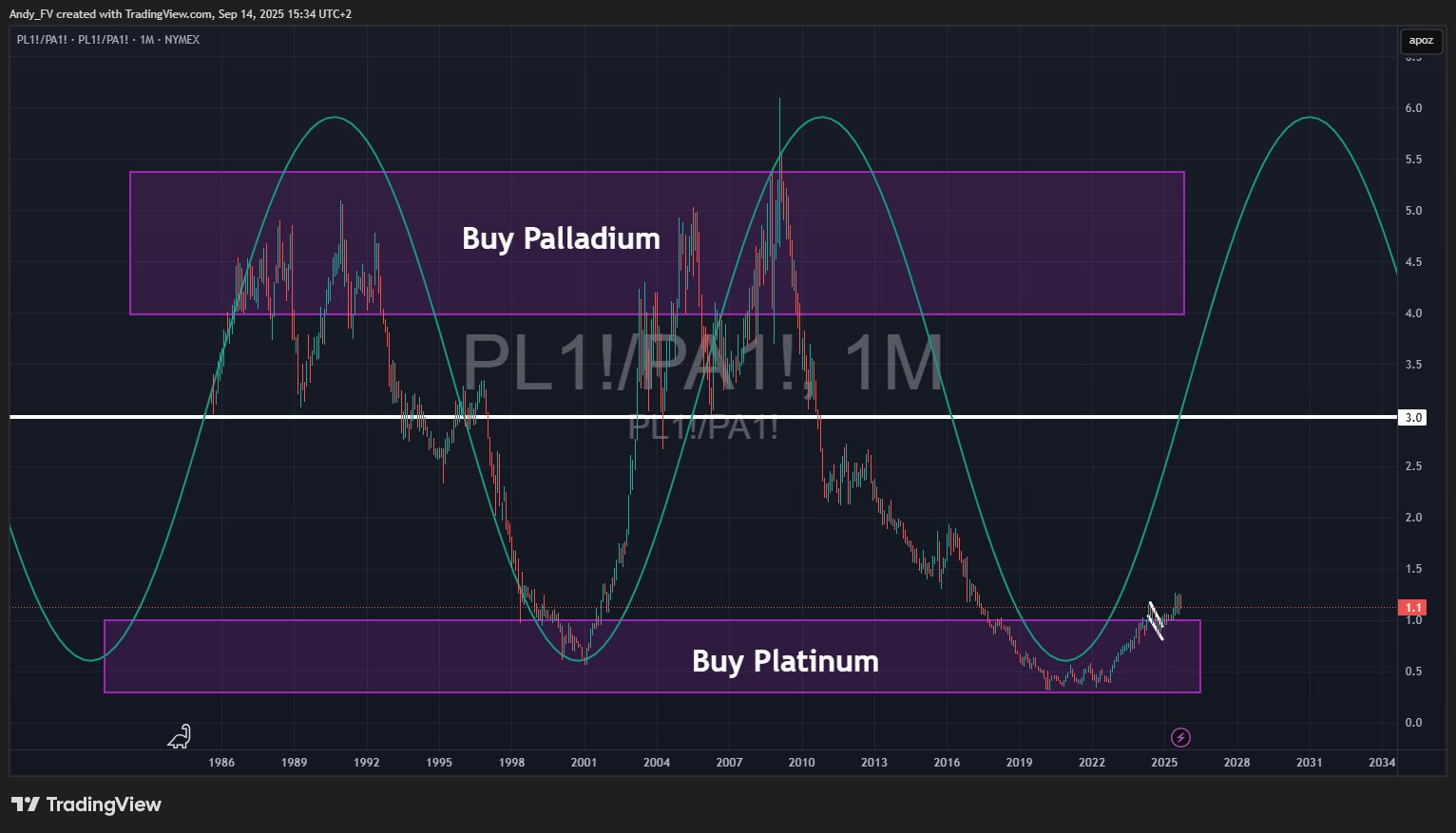Select the white parallel lines drawing near 2025
Viewport: 1456px width, 833px height.
[x=1156, y=621]
